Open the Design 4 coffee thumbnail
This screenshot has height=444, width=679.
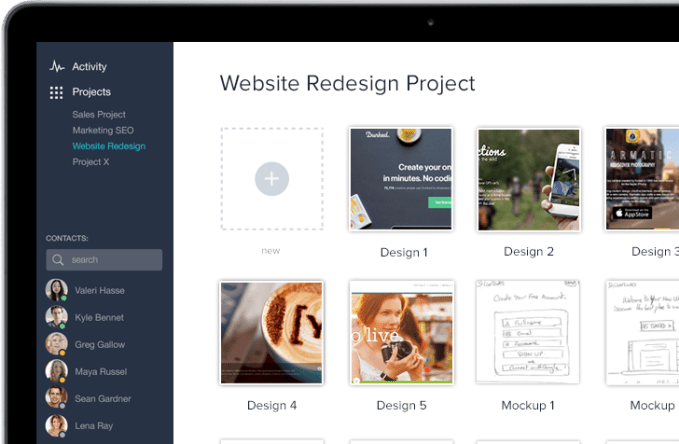[x=272, y=333]
